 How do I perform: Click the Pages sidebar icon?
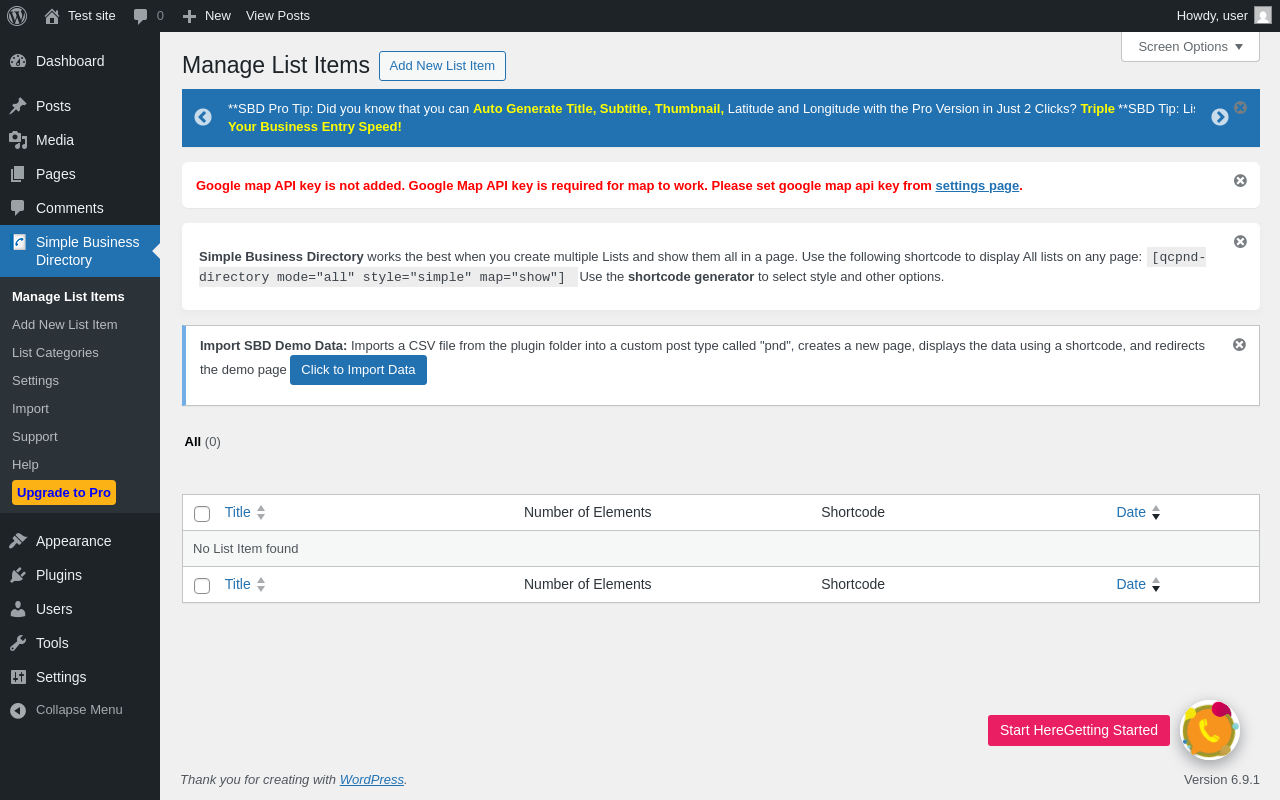(x=18, y=174)
